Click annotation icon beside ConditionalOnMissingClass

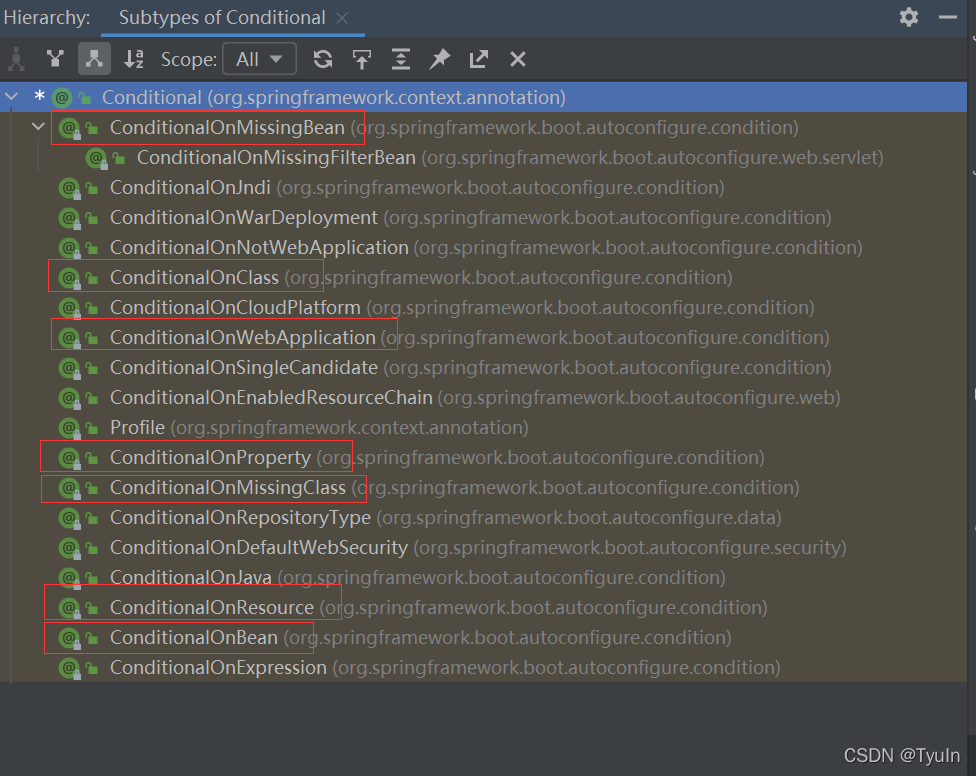tap(69, 487)
